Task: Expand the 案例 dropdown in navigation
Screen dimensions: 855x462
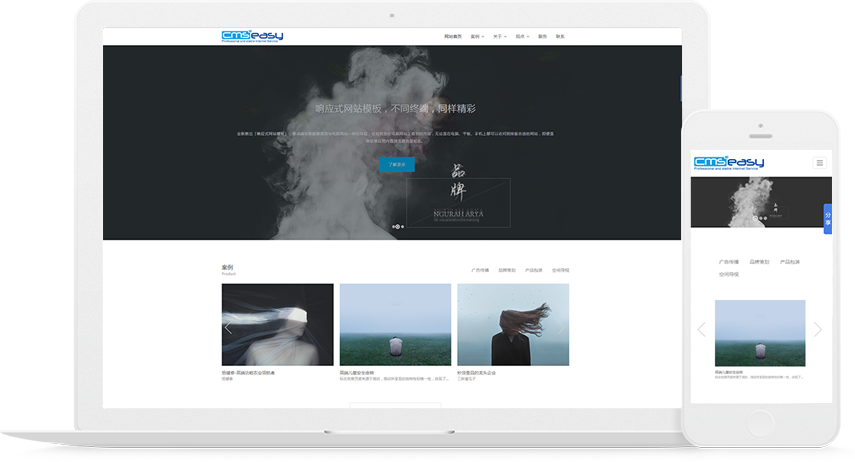Action: coord(477,36)
